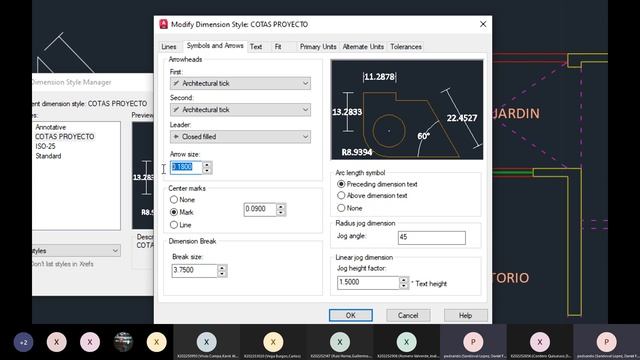The height and width of the screenshot is (360, 640).
Task: Select Annotative in Style Manager list
Action: tap(50, 127)
